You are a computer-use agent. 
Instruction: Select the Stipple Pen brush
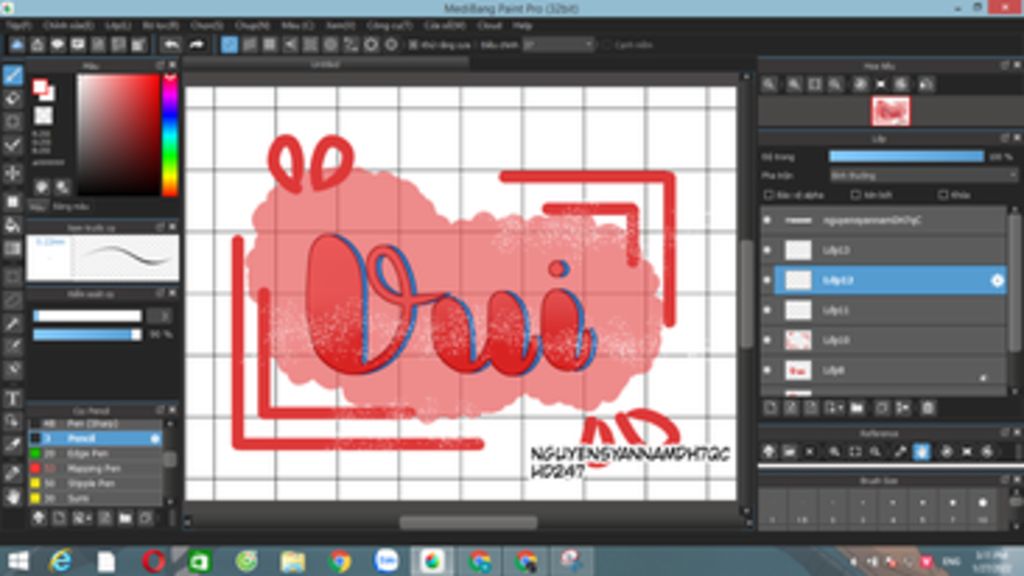click(x=95, y=483)
